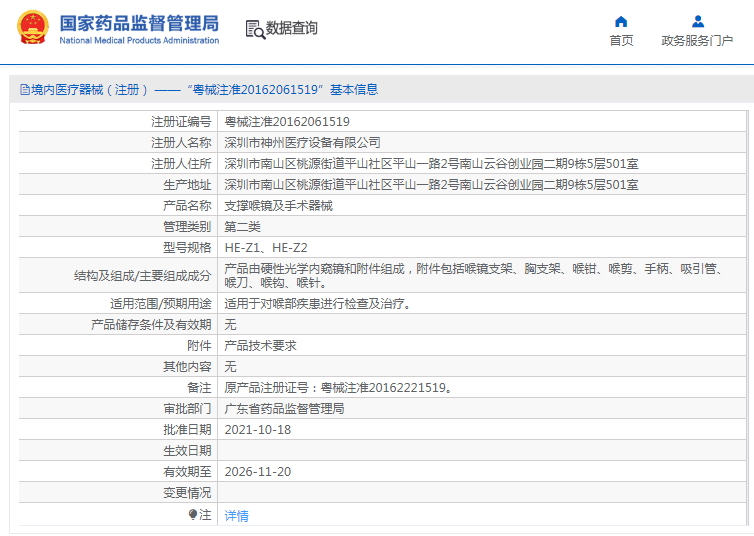
Task: Select model value HE-Z1、HE-Z2
Action: (x=266, y=248)
